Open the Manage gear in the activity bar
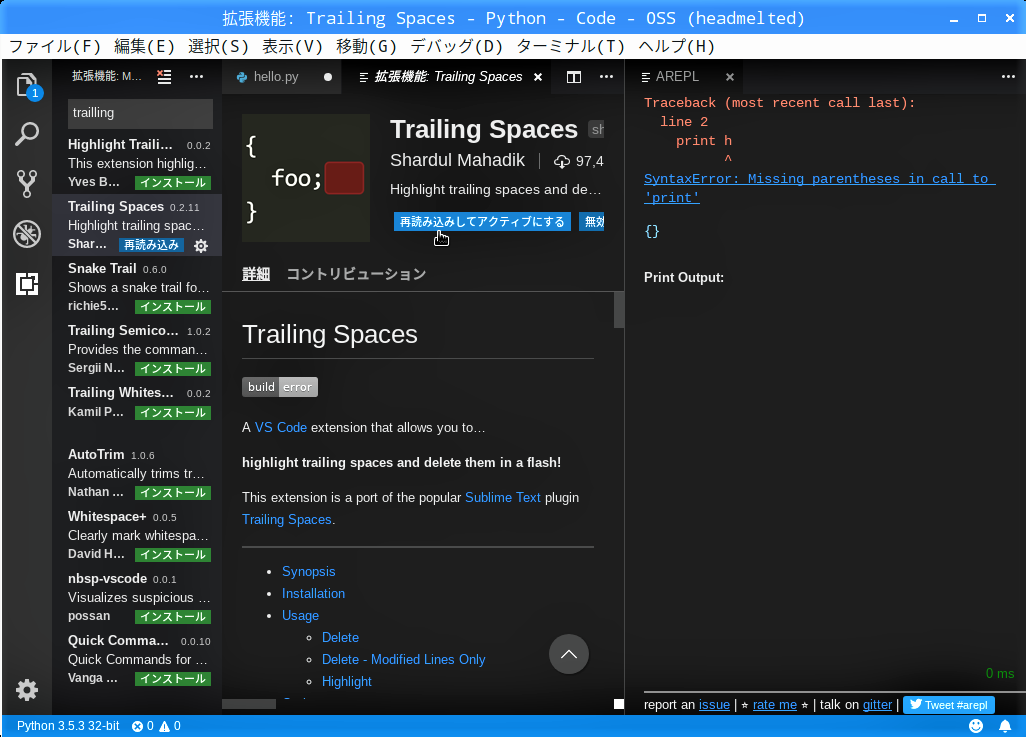1026x737 pixels. 27,690
